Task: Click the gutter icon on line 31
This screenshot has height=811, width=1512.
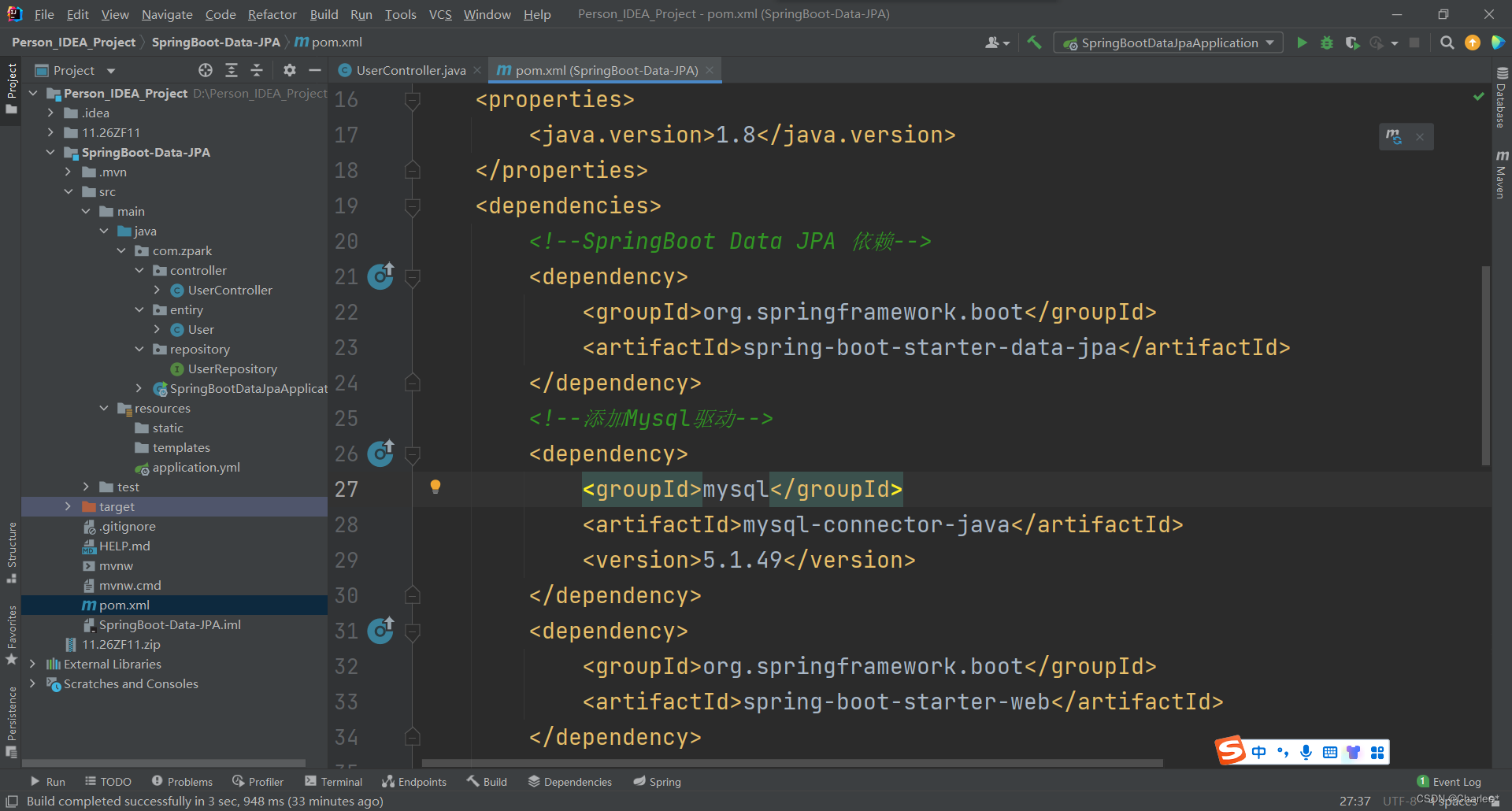Action: point(381,630)
